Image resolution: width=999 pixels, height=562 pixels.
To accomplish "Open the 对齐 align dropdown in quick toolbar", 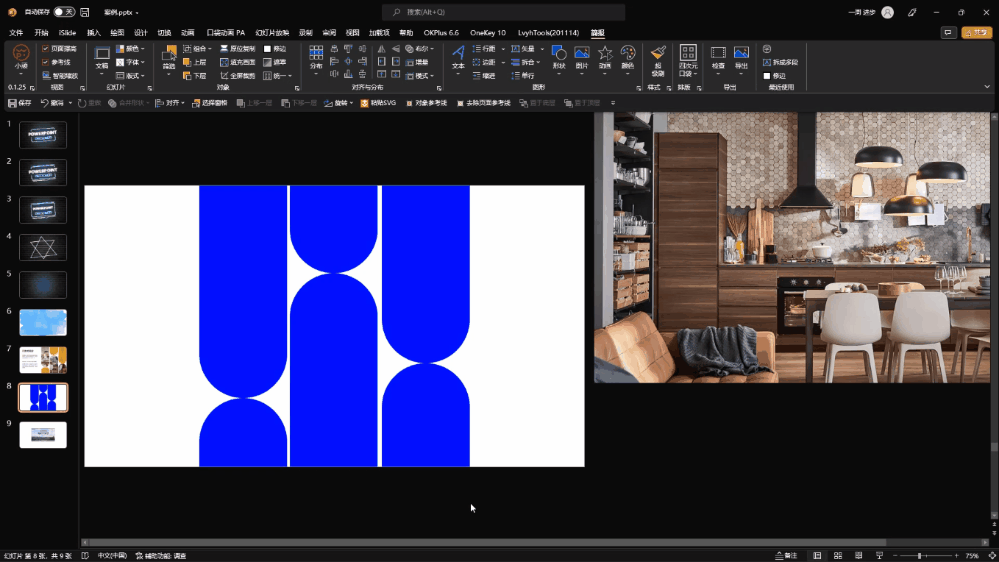I will click(169, 103).
